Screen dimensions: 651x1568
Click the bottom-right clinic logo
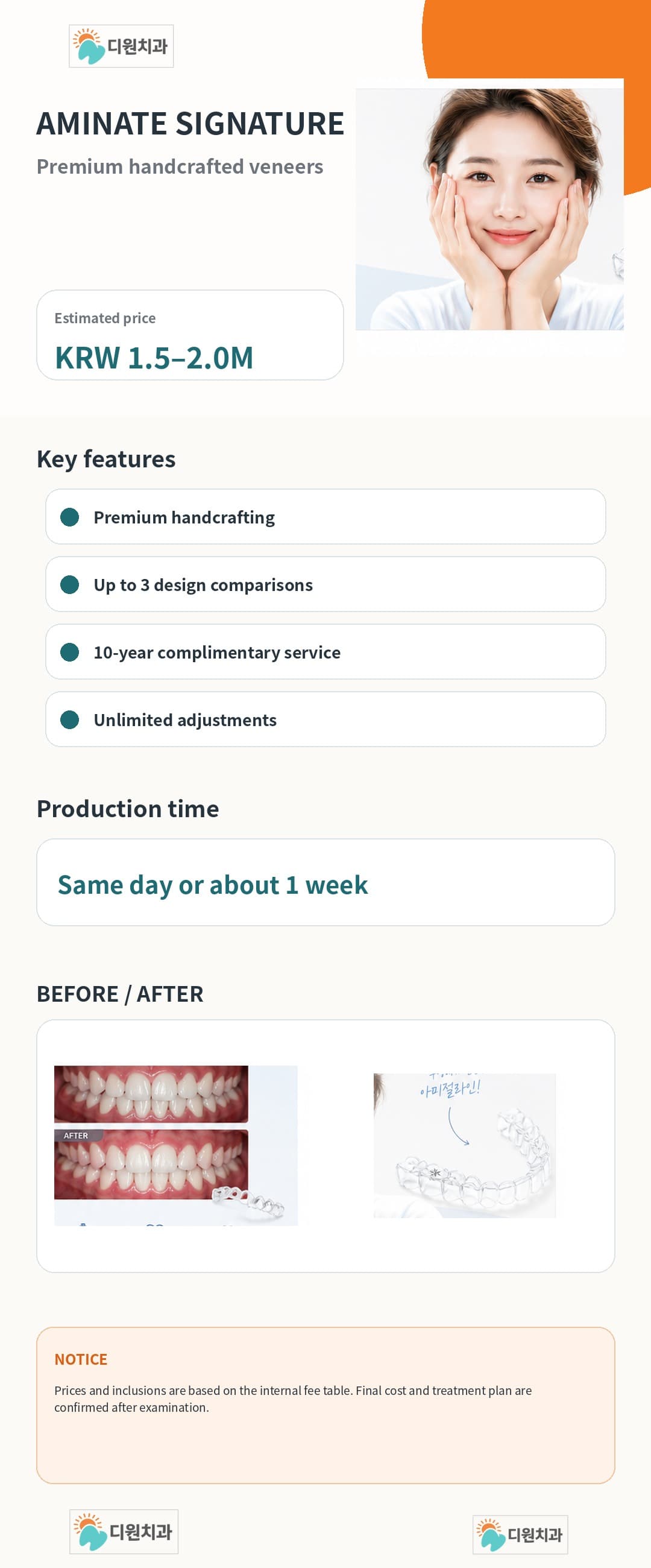[x=520, y=1534]
